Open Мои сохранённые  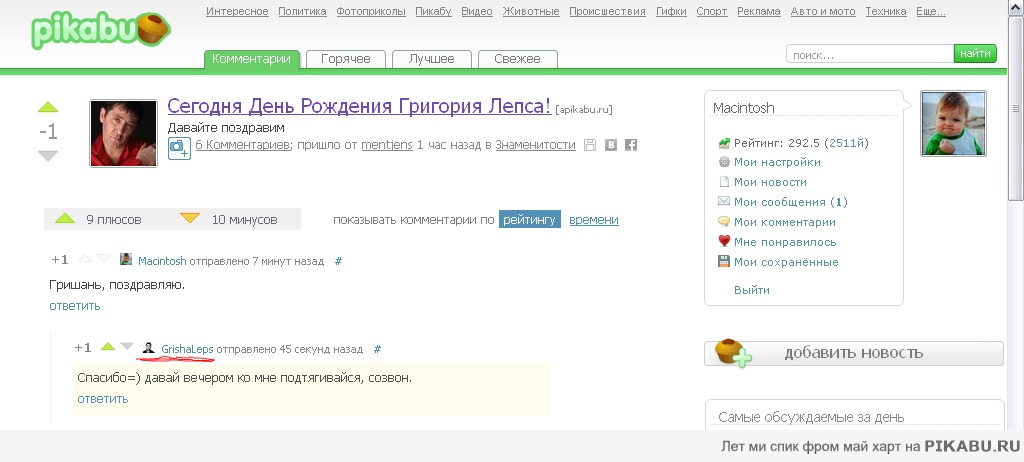coord(786,262)
